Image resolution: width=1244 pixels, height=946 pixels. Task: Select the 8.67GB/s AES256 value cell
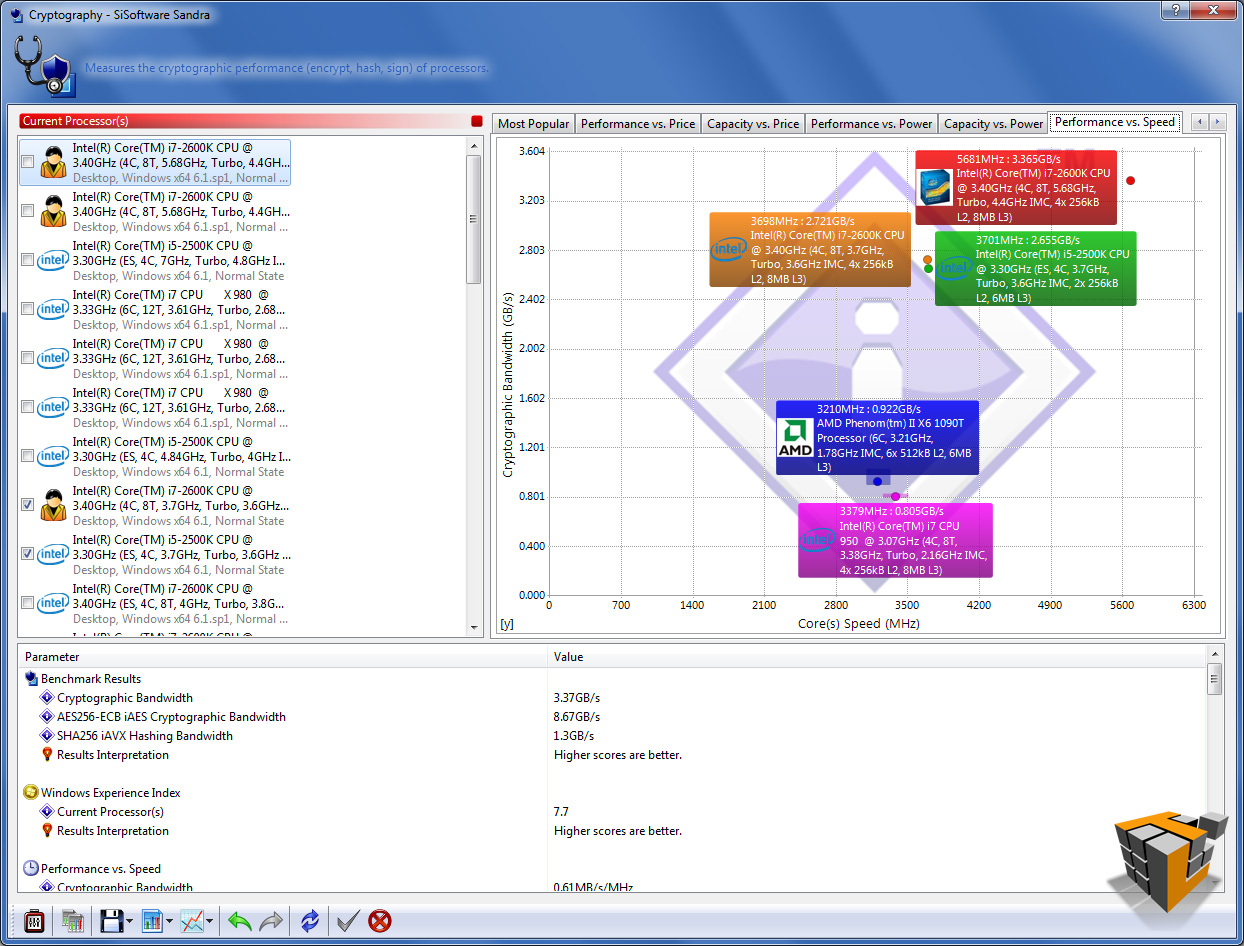576,717
